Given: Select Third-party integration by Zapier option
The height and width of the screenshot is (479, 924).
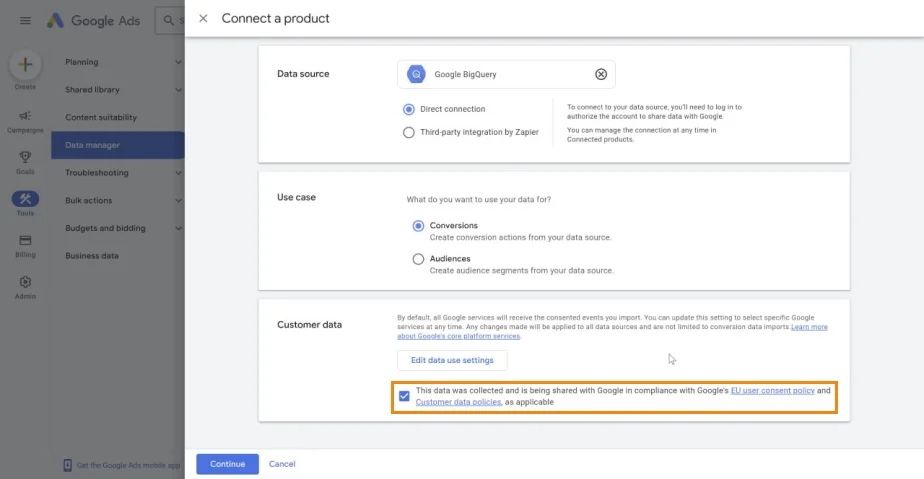Looking at the screenshot, I should click(x=408, y=133).
